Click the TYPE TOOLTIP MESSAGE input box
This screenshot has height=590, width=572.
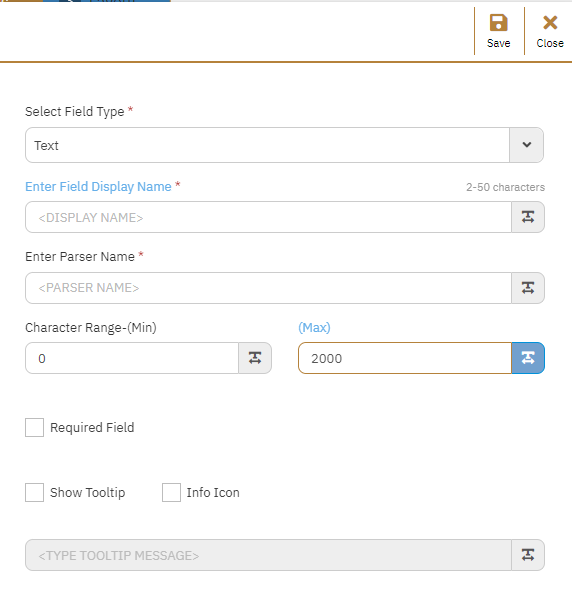coord(268,555)
